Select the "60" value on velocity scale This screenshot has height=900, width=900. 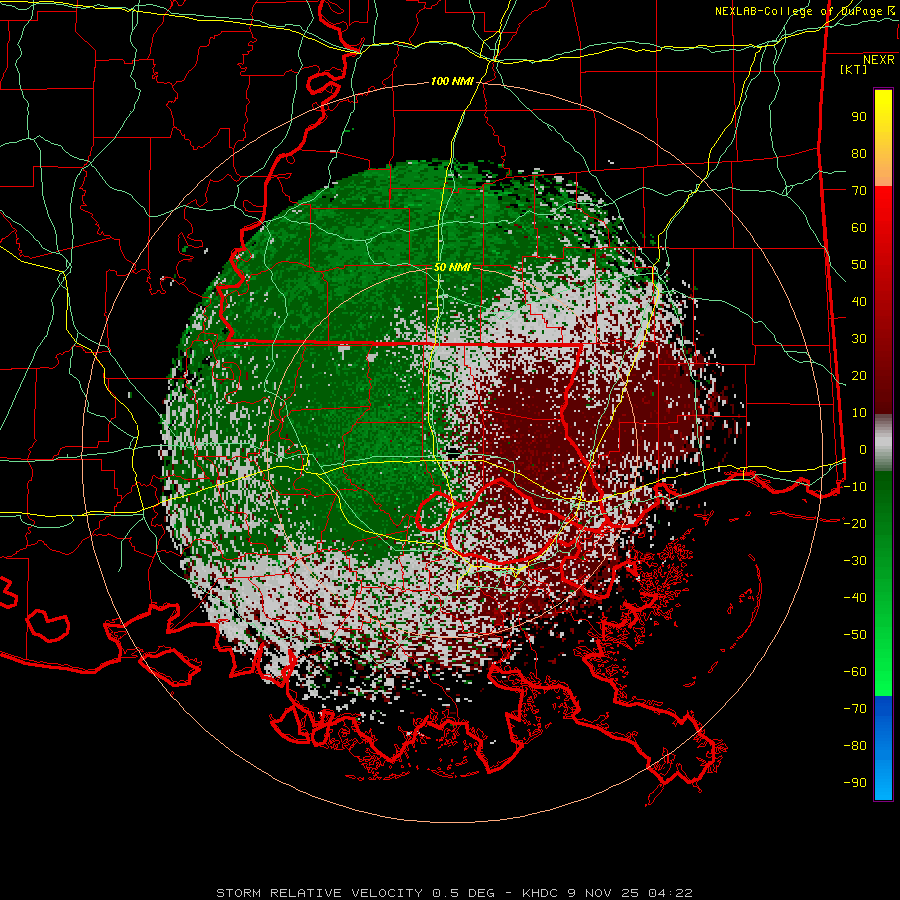point(859,228)
